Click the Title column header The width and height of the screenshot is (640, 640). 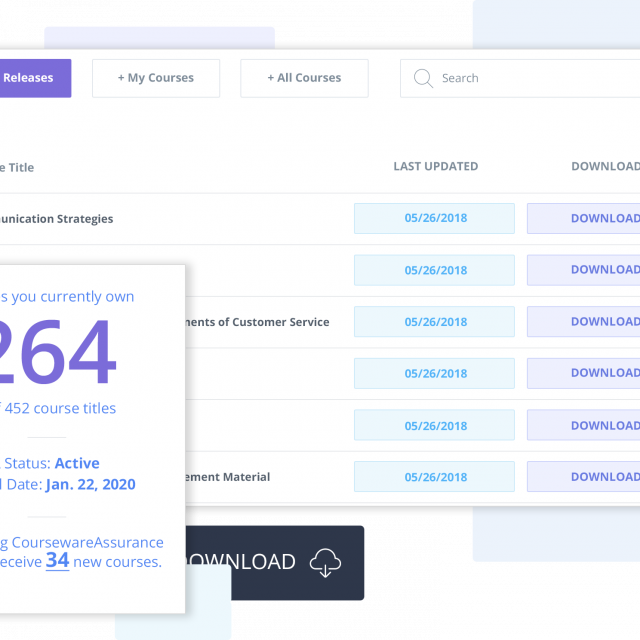[x=18, y=168]
